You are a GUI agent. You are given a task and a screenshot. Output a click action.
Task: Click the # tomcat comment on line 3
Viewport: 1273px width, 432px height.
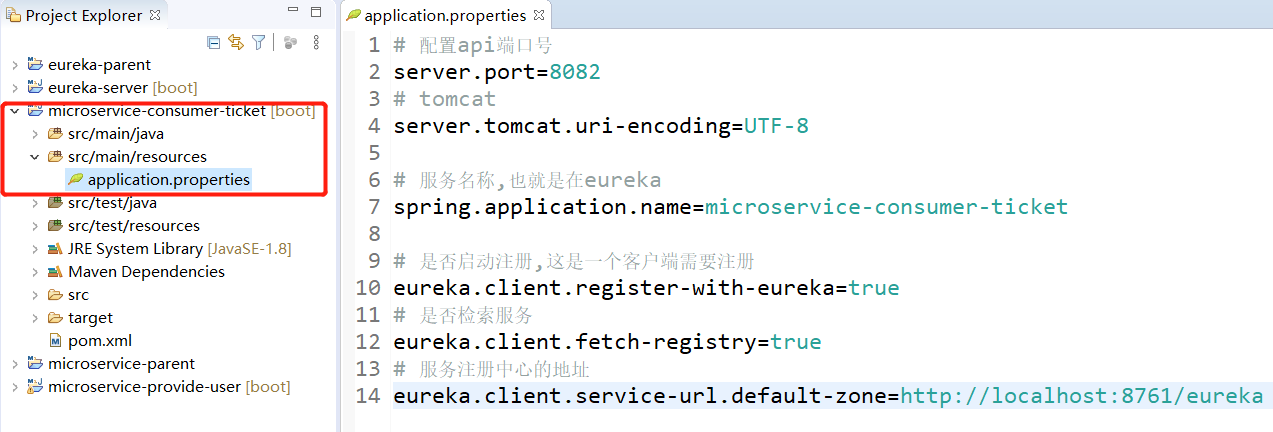point(444,99)
